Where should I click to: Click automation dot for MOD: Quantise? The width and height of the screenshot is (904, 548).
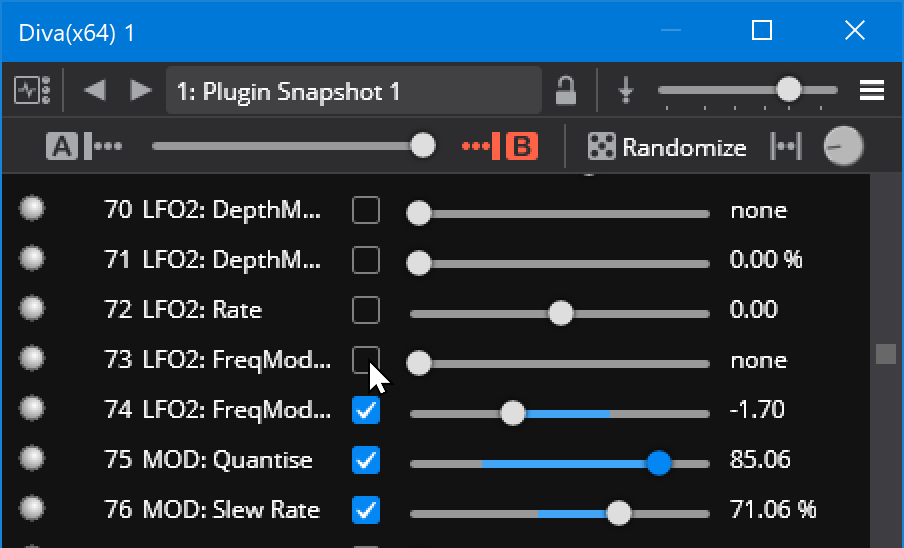pos(32,459)
